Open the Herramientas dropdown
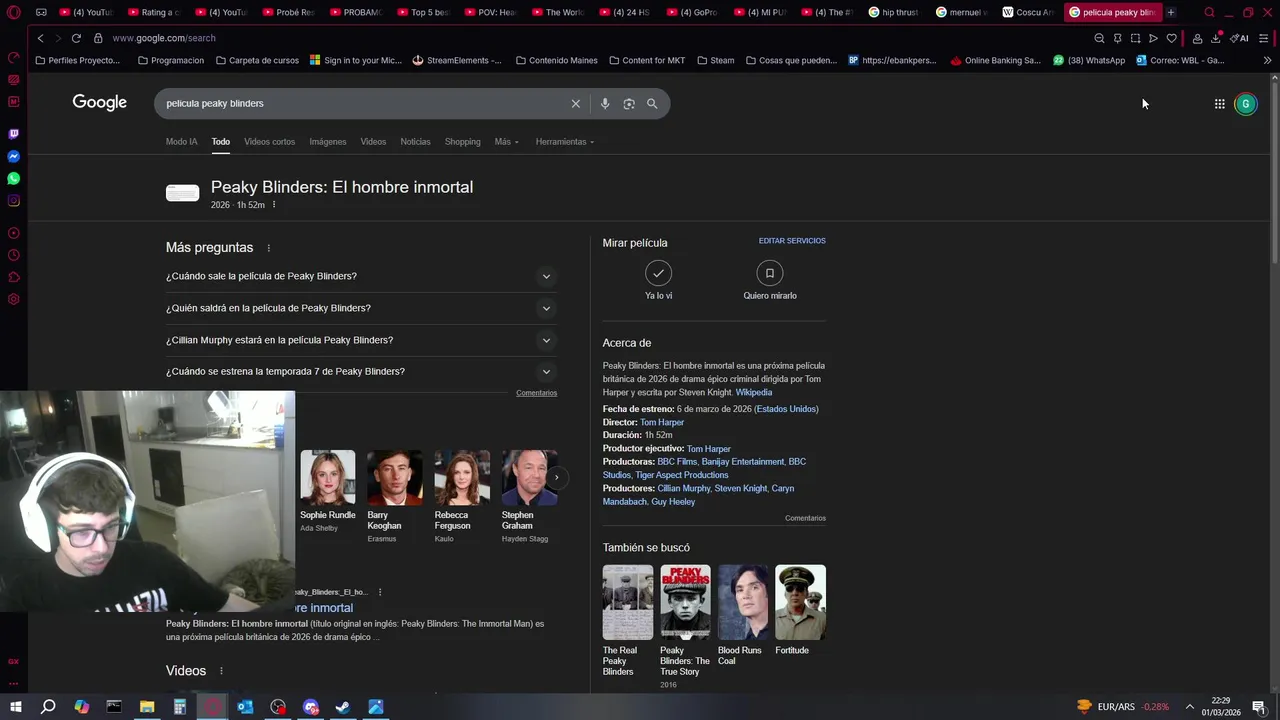The image size is (1280, 720). (x=564, y=142)
